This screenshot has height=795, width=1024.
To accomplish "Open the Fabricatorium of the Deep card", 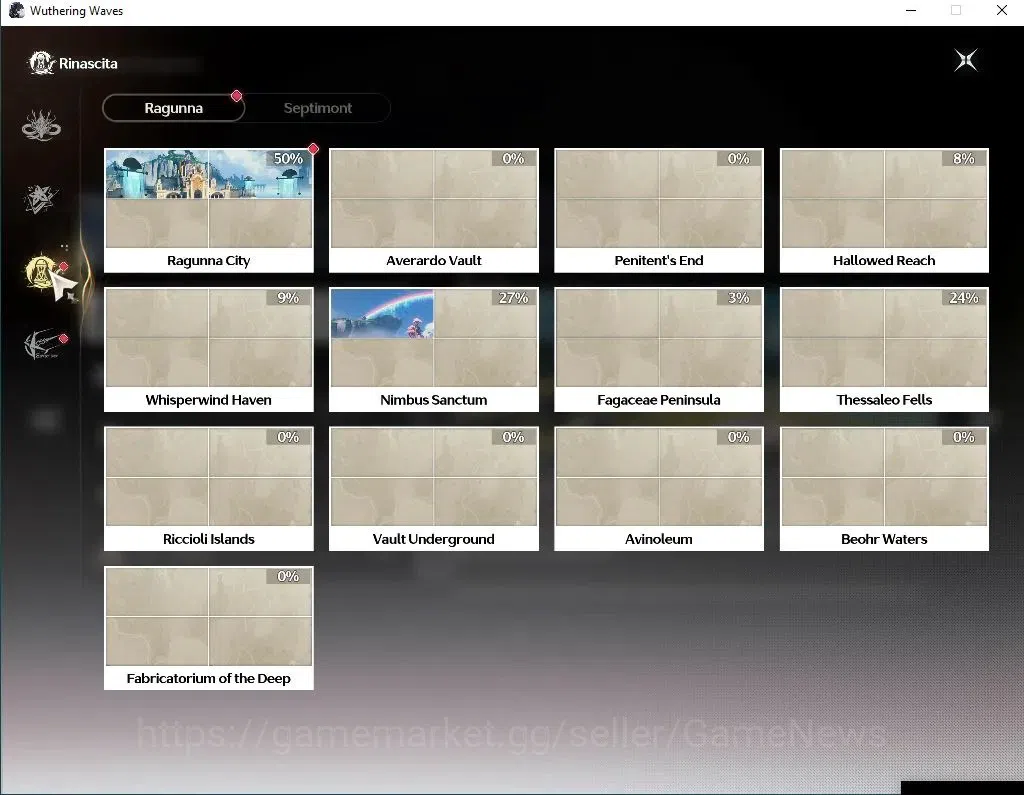I will (209, 628).
